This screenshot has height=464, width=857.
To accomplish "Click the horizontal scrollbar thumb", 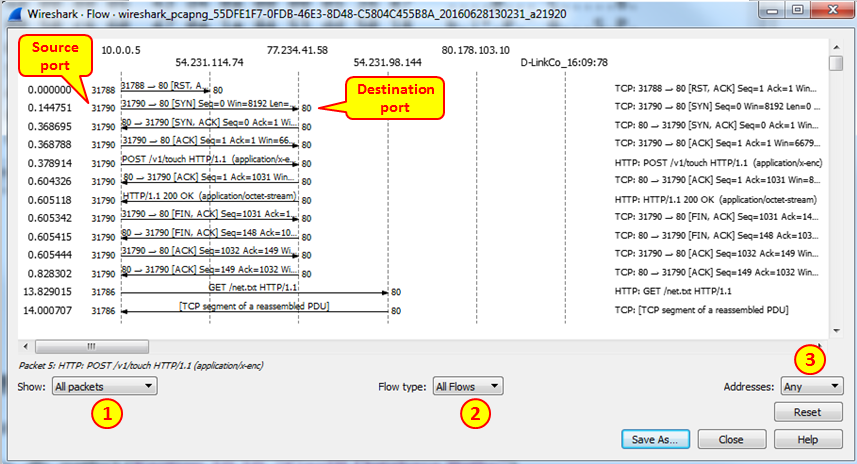I will tap(92, 346).
